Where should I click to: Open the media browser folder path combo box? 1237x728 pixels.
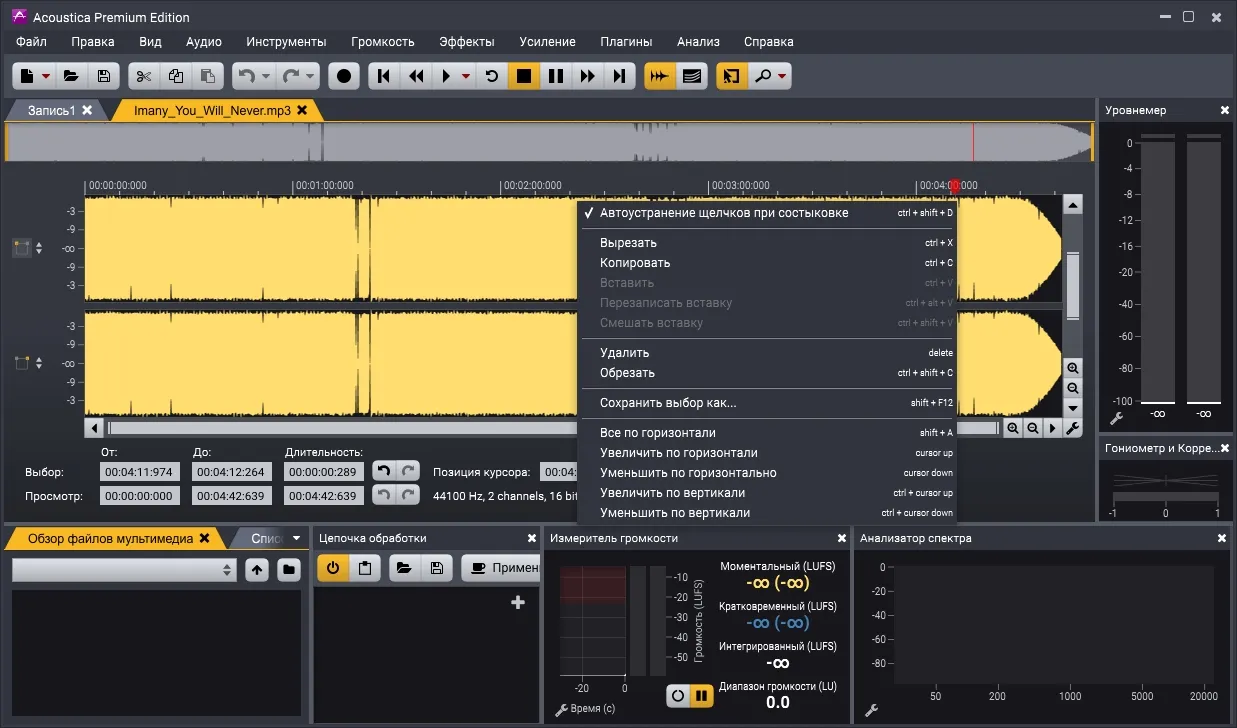tap(124, 569)
